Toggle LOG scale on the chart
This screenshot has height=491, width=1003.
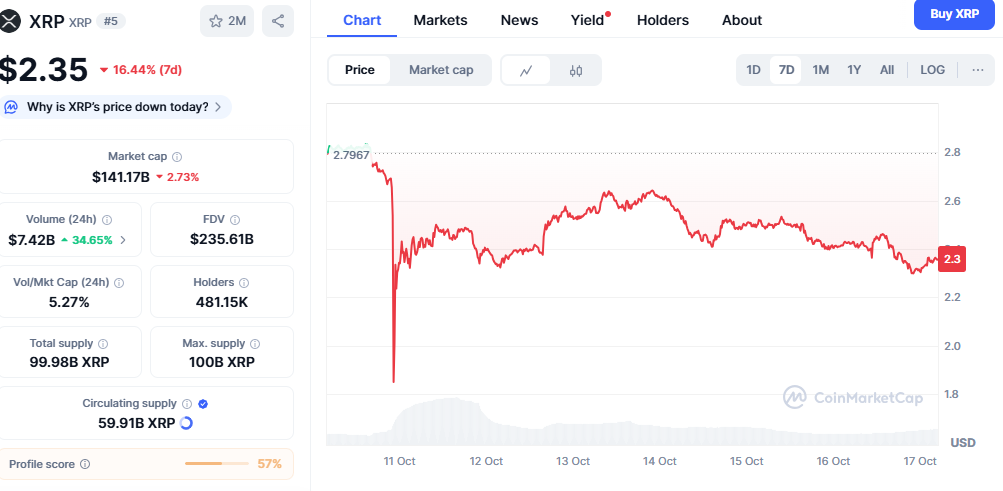click(x=932, y=70)
